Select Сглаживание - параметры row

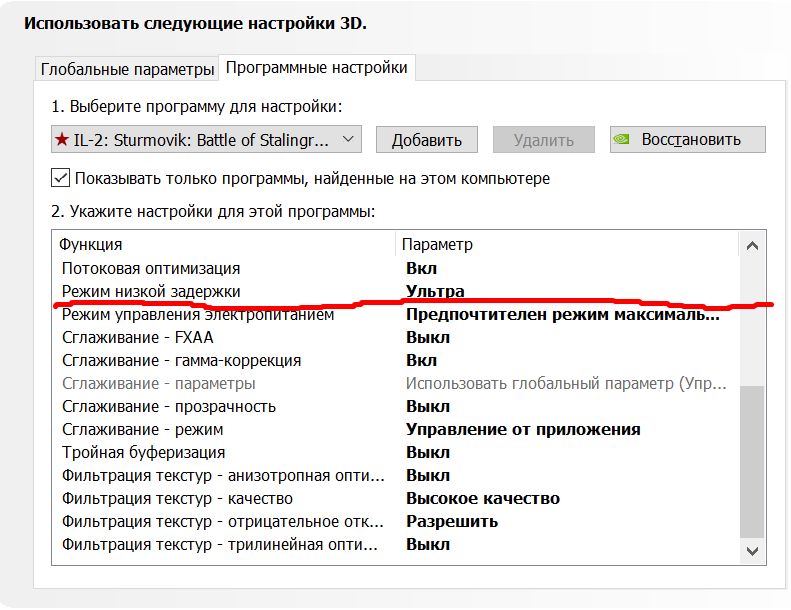[x=396, y=383]
